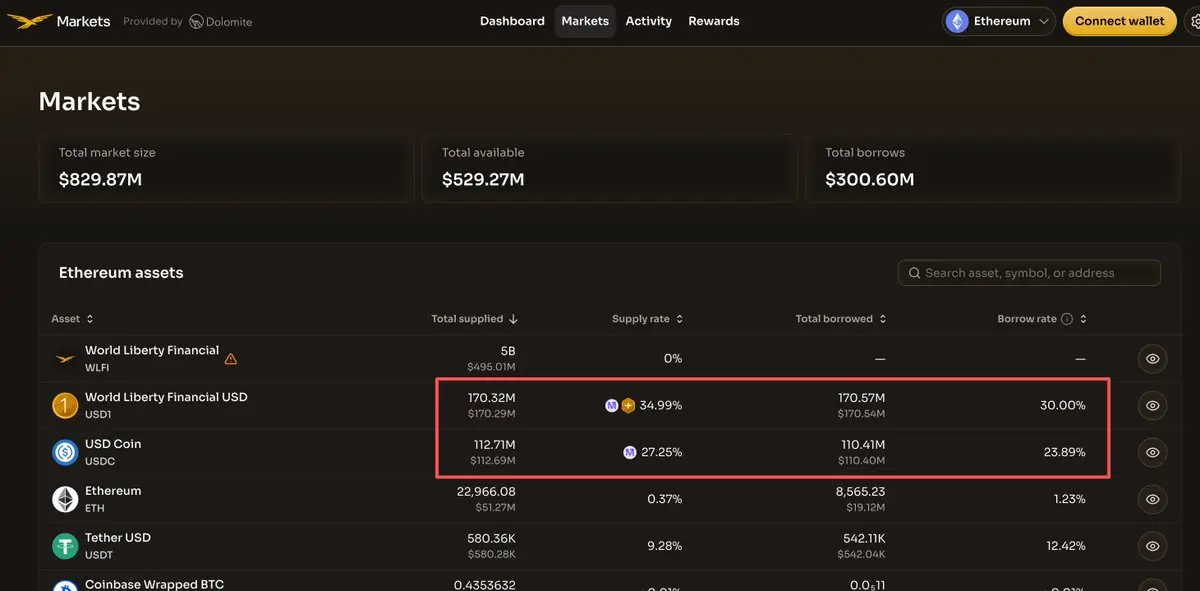Click the Tether USDT green icon
The image size is (1200, 591).
(x=65, y=546)
